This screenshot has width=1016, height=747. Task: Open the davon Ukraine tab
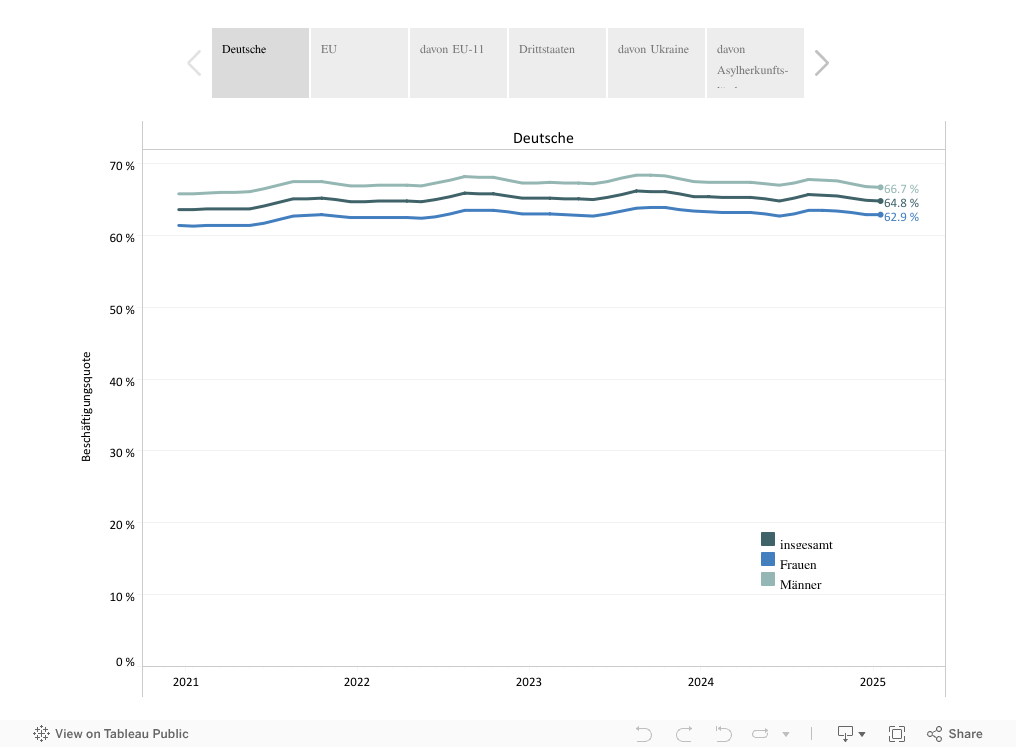pyautogui.click(x=656, y=63)
